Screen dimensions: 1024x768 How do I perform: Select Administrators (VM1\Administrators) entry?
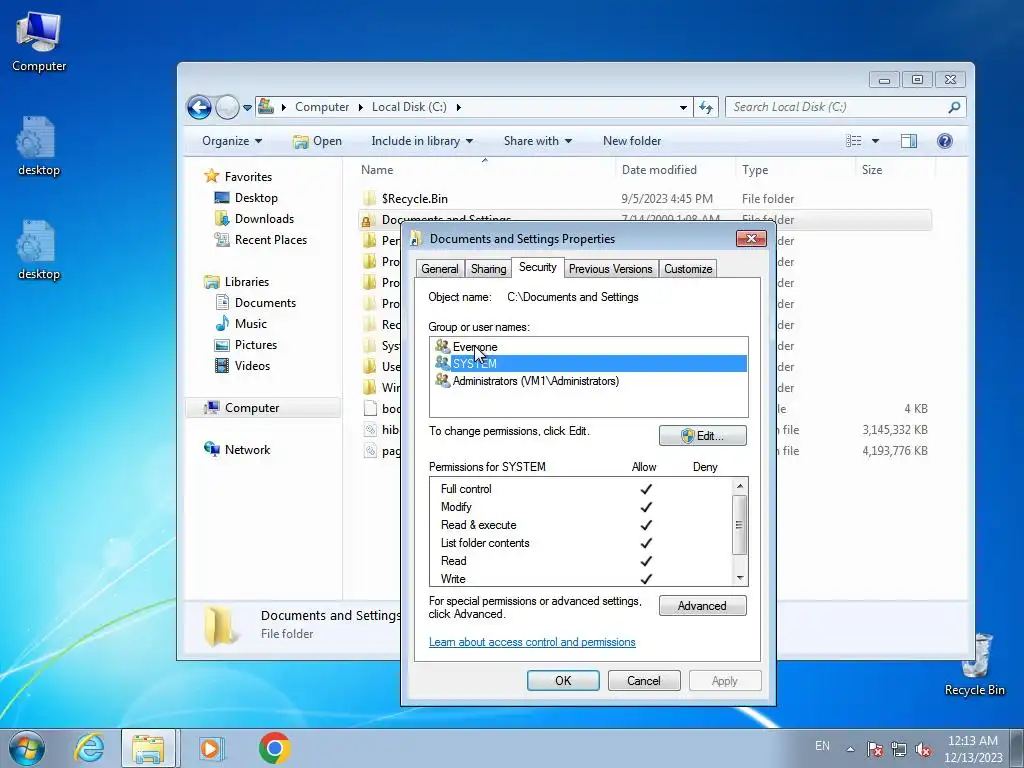point(536,381)
